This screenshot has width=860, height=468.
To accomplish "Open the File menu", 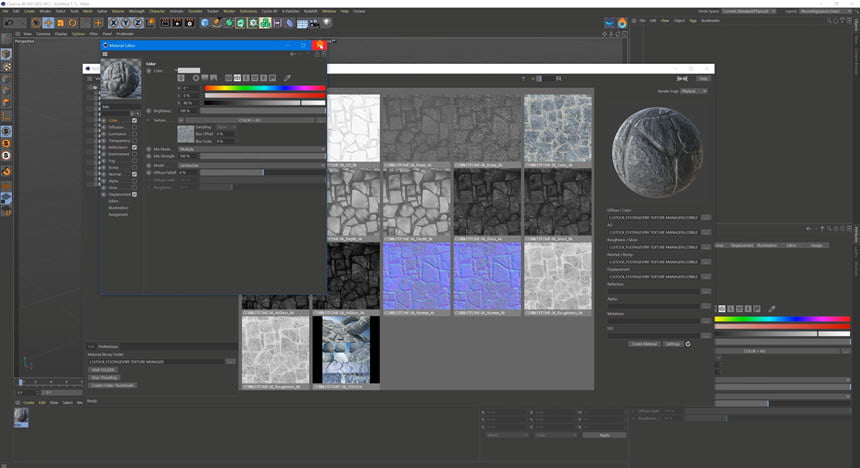I will click(x=5, y=11).
